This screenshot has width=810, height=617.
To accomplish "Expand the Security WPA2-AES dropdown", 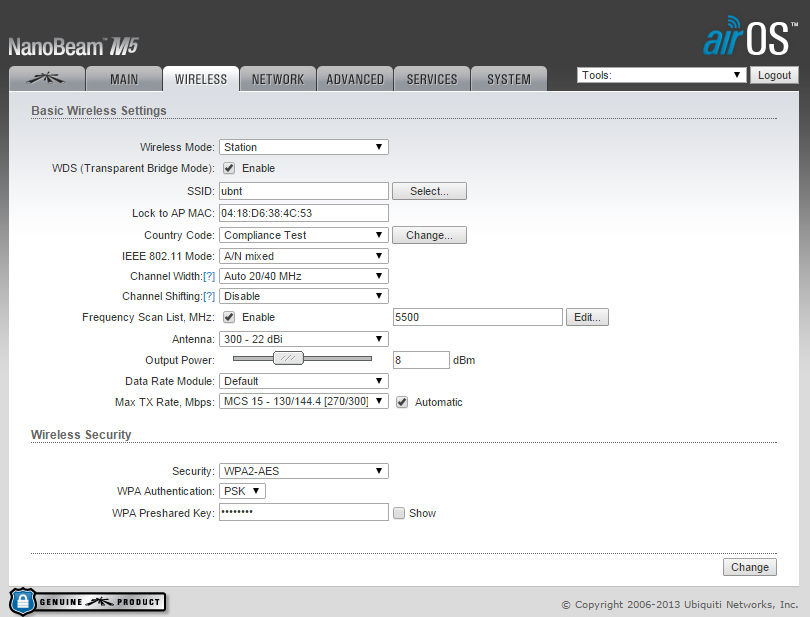I will (303, 471).
